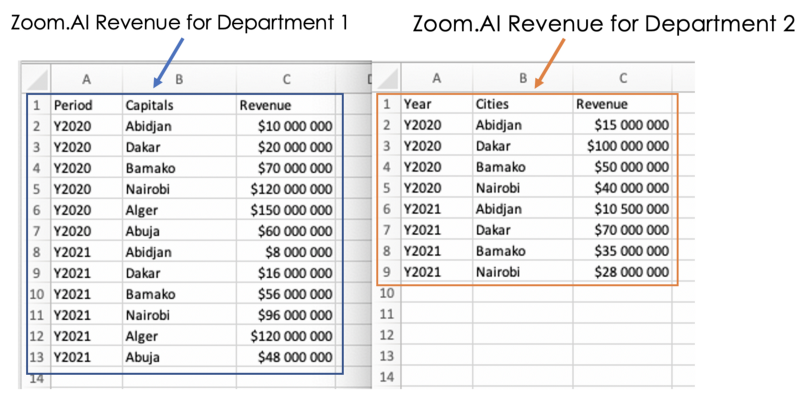800x396 pixels.
Task: Select row 13 header in Department 1 sheet
Action: tap(36, 357)
